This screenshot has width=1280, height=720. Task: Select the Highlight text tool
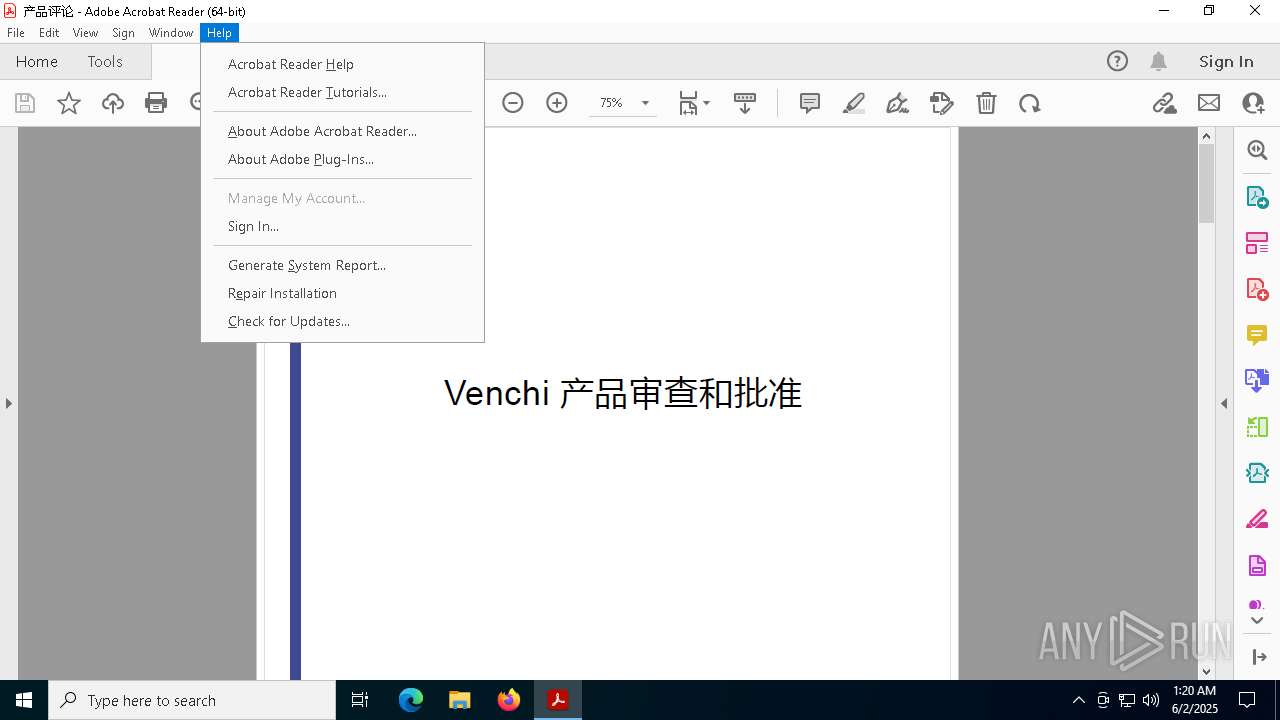[854, 103]
